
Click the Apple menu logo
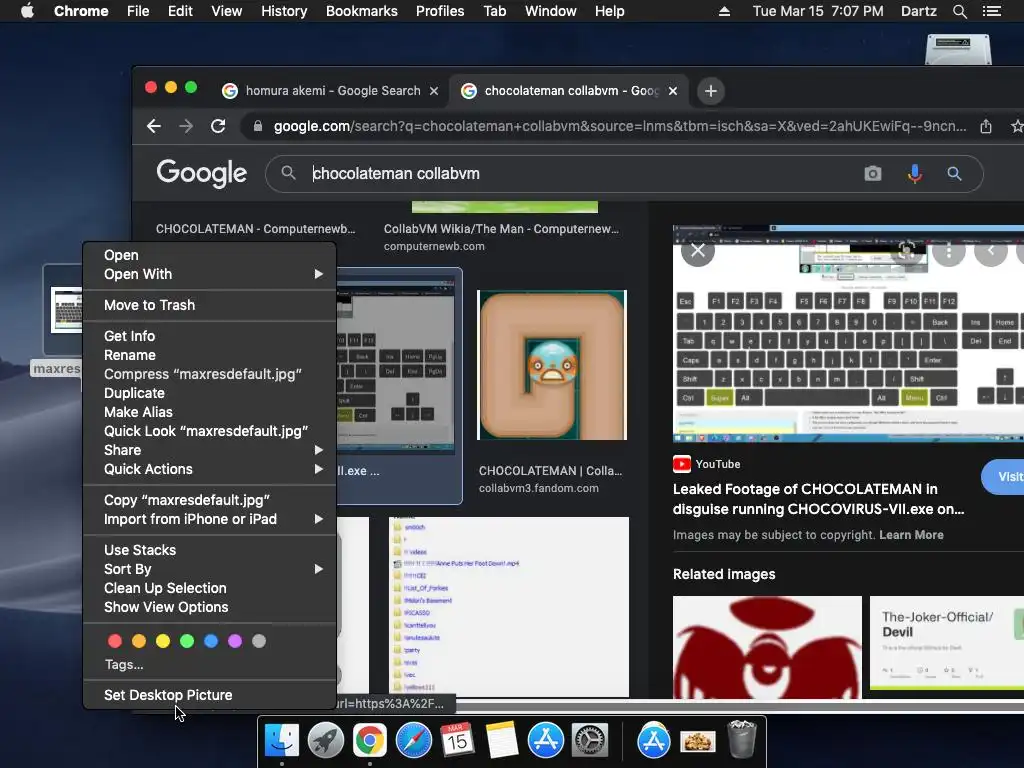(27, 11)
